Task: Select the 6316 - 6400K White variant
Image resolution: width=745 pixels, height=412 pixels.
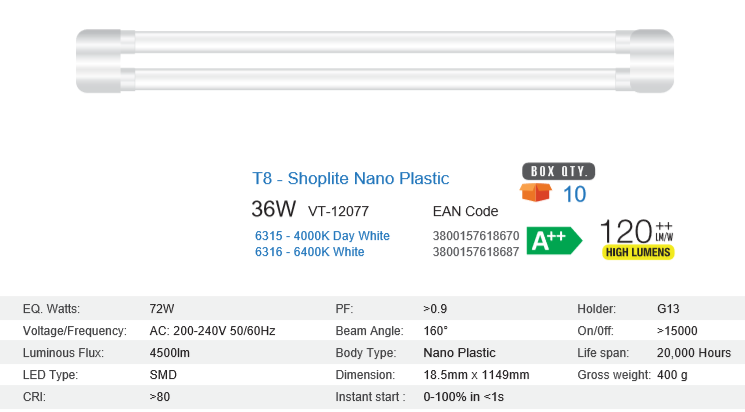Action: point(310,252)
